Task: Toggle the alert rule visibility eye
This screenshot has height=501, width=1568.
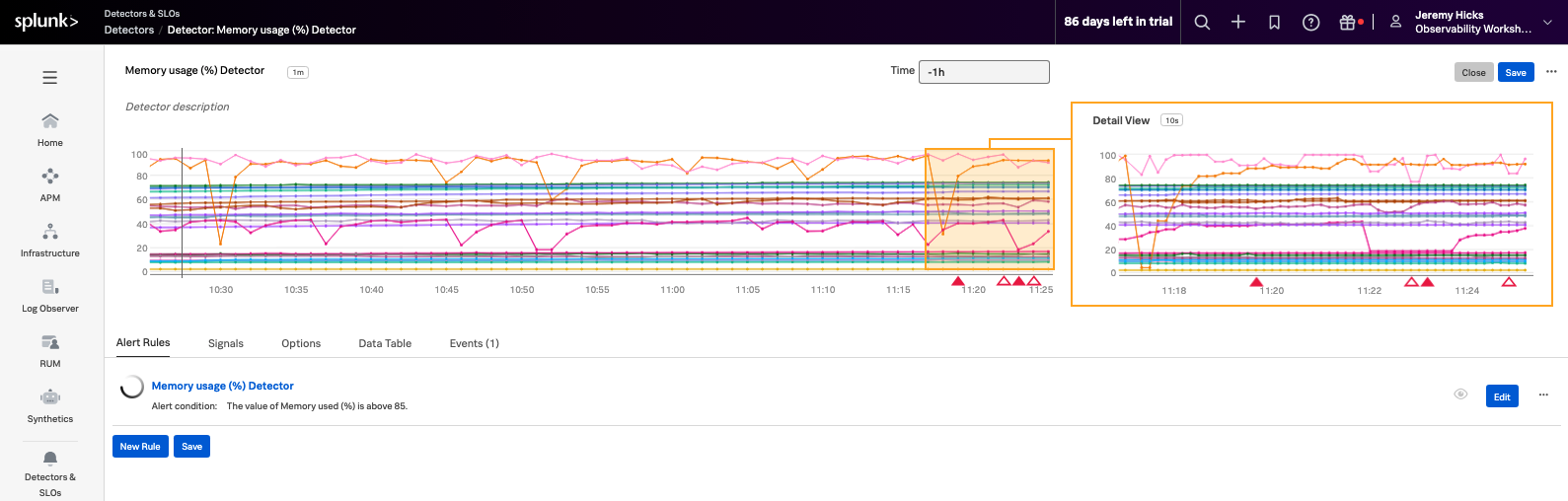Action: tap(1460, 394)
